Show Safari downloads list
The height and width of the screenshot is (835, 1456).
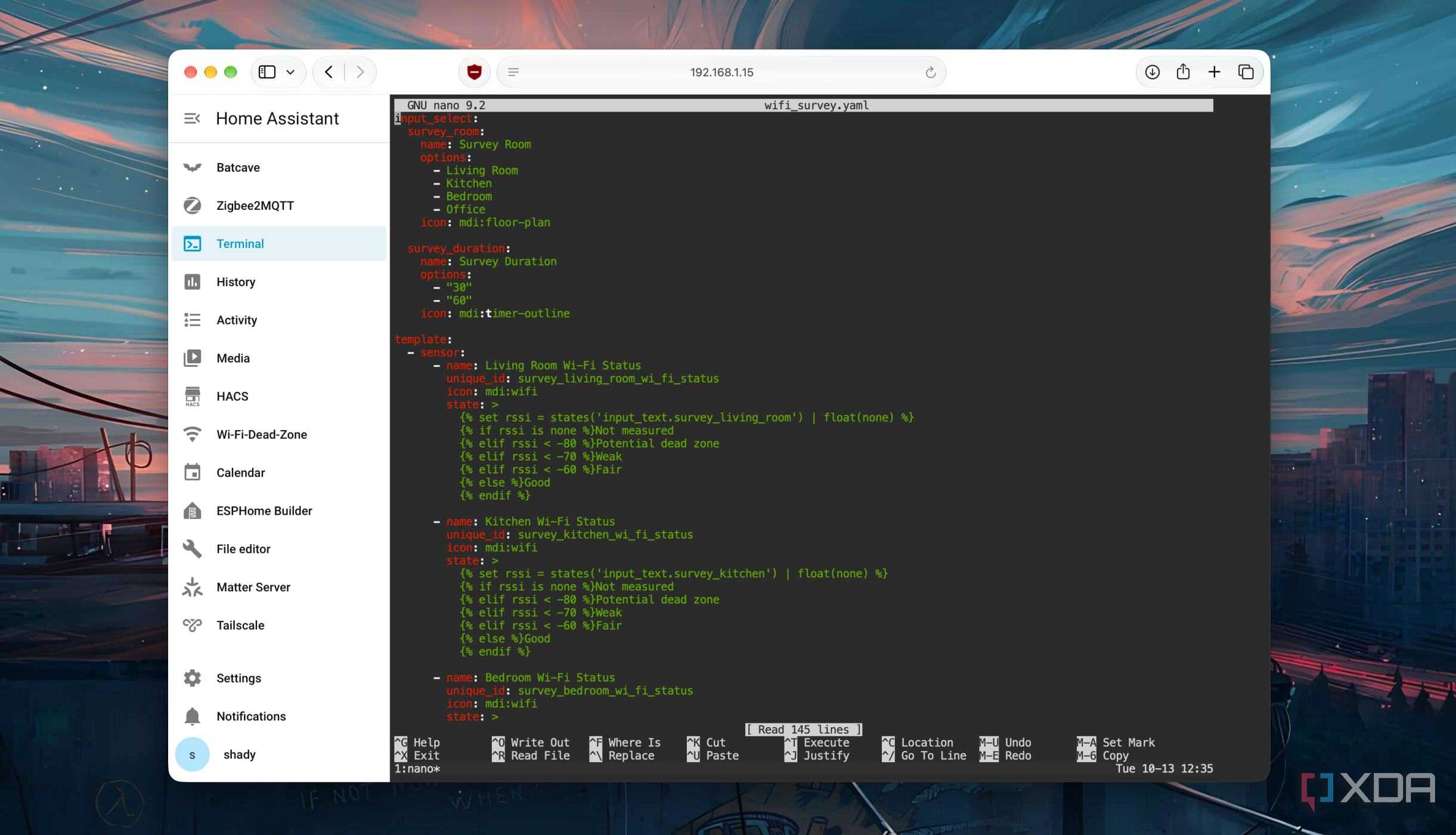pos(1152,72)
